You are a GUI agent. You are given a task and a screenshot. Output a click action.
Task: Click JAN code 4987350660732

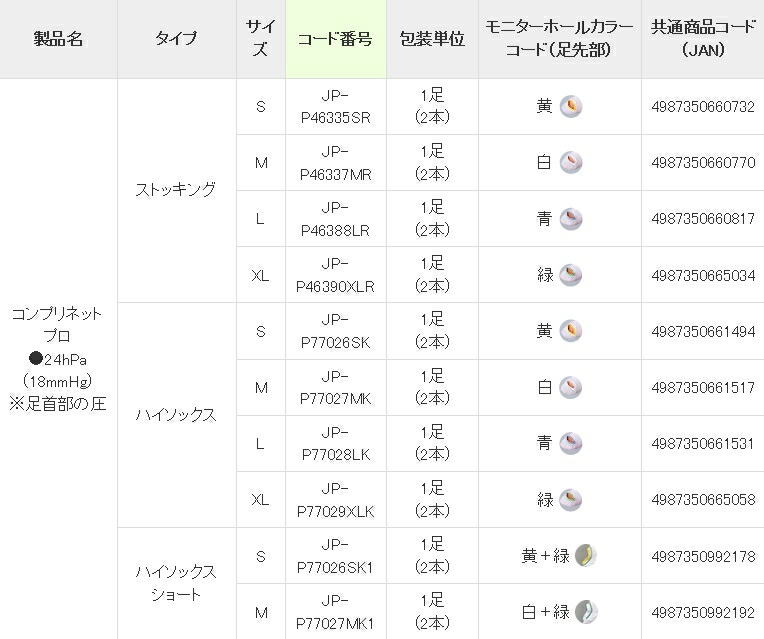tap(703, 107)
